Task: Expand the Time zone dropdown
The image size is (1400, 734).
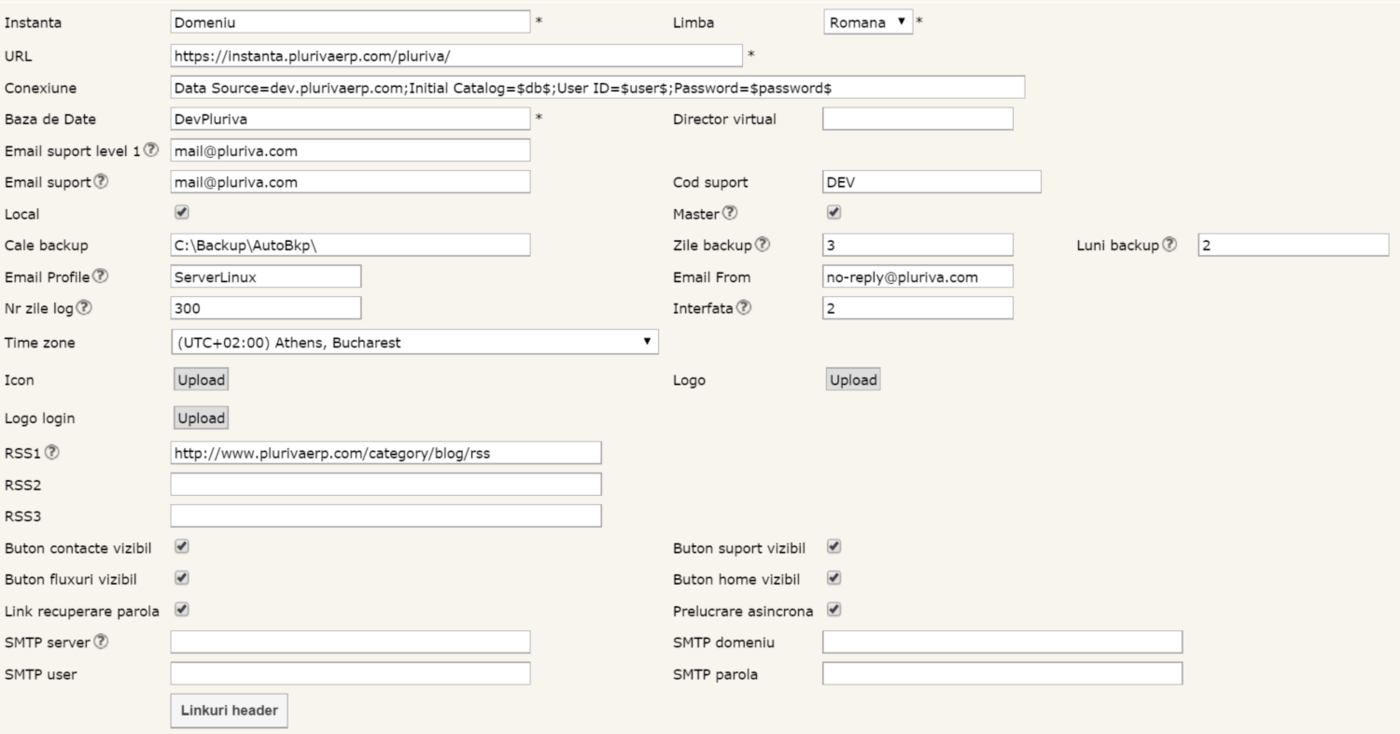Action: pos(414,342)
